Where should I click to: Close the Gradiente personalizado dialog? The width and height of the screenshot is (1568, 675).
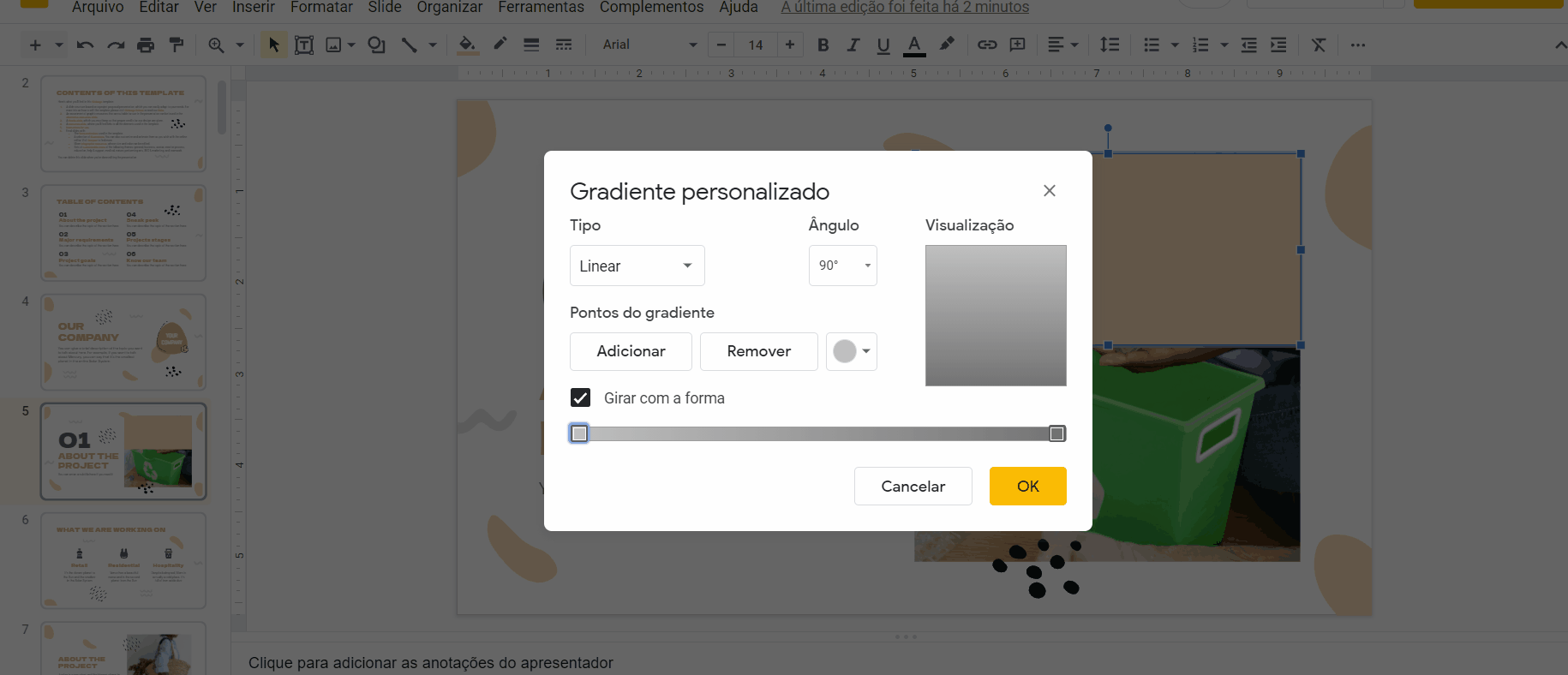(1050, 190)
